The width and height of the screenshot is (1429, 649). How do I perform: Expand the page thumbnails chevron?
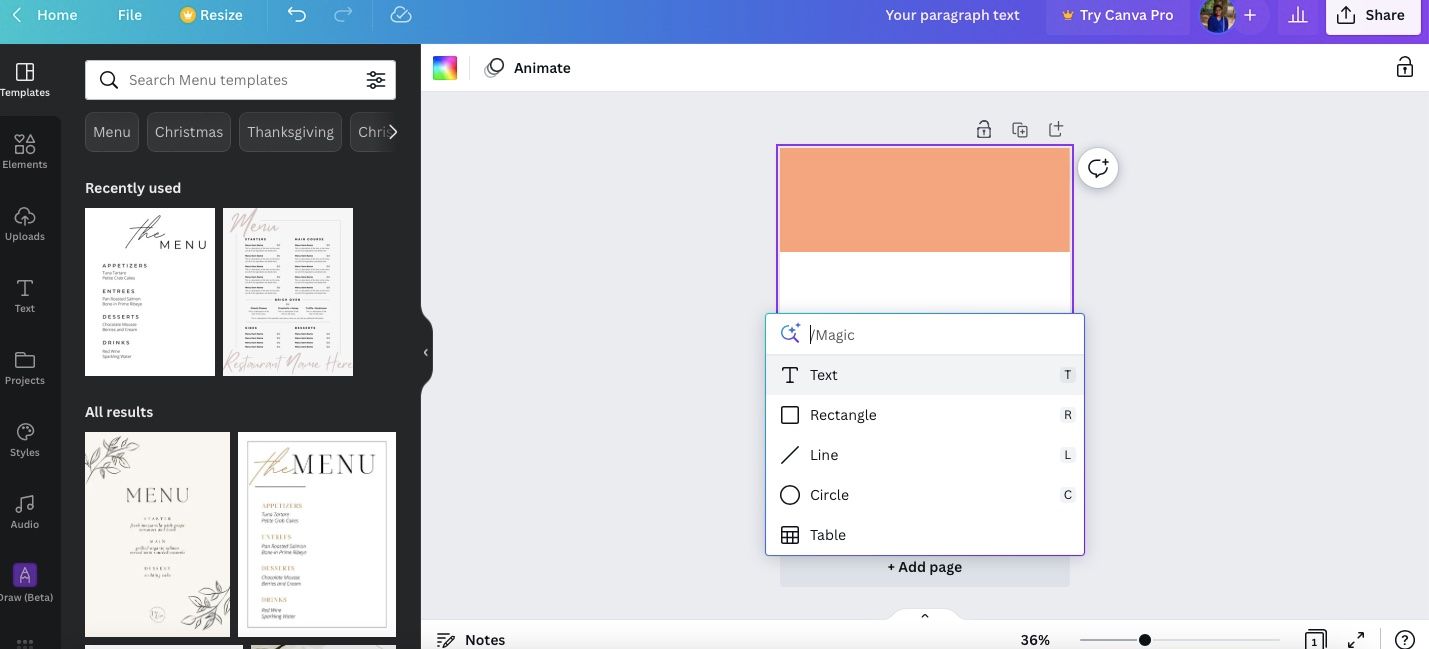pyautogui.click(x=925, y=616)
